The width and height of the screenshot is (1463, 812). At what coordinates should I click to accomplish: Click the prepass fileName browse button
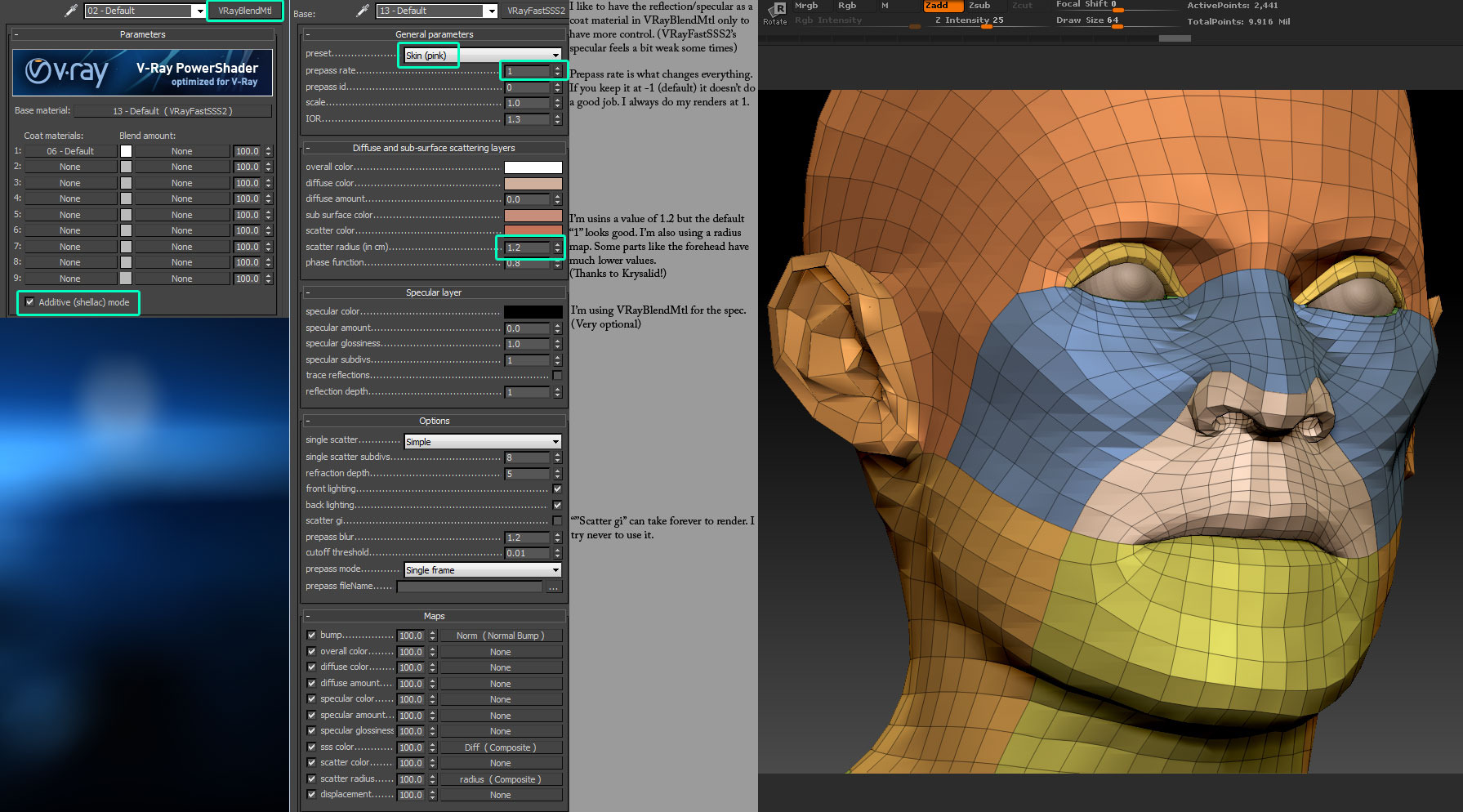click(x=554, y=587)
